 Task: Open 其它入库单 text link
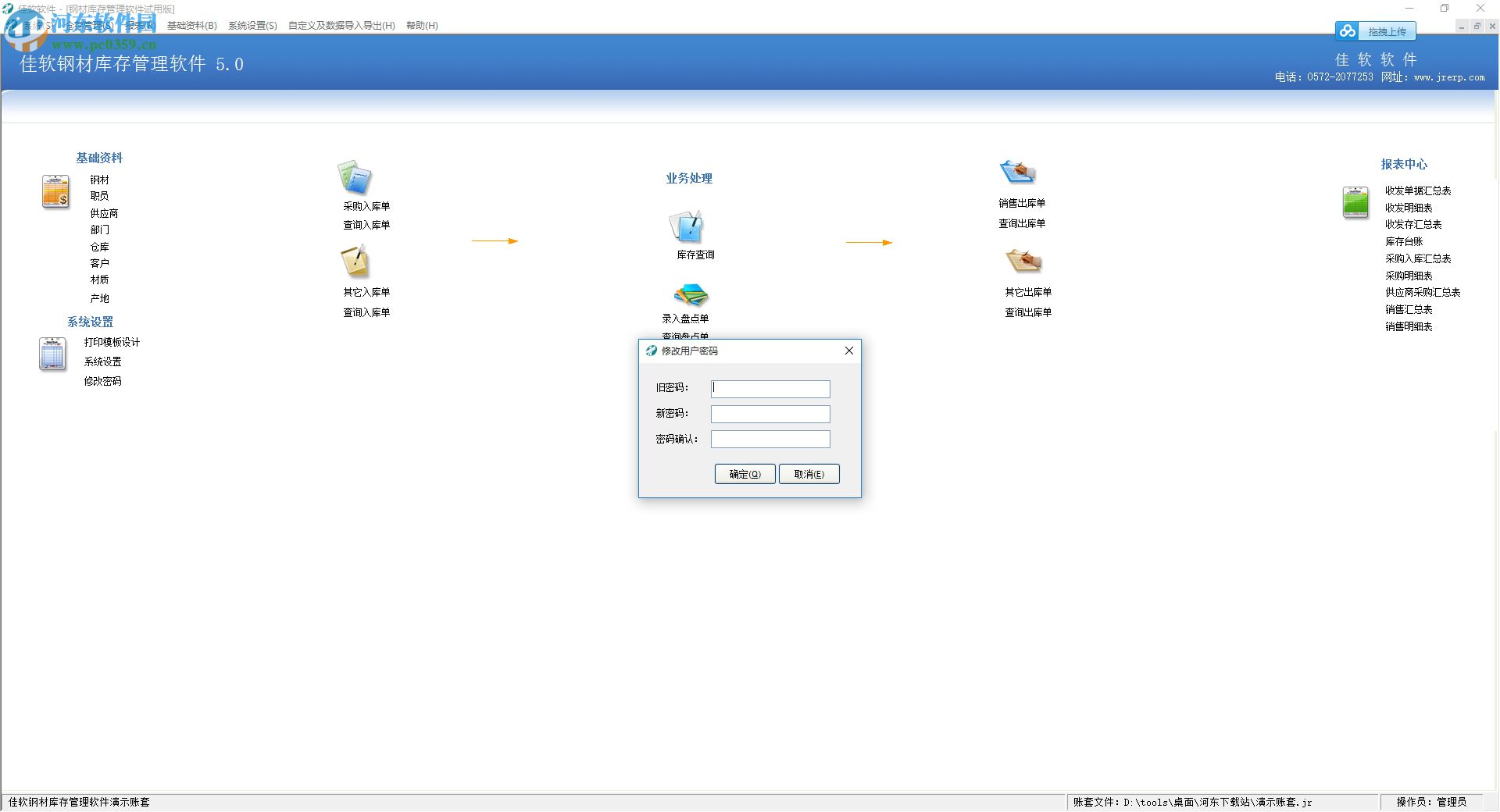[x=366, y=292]
